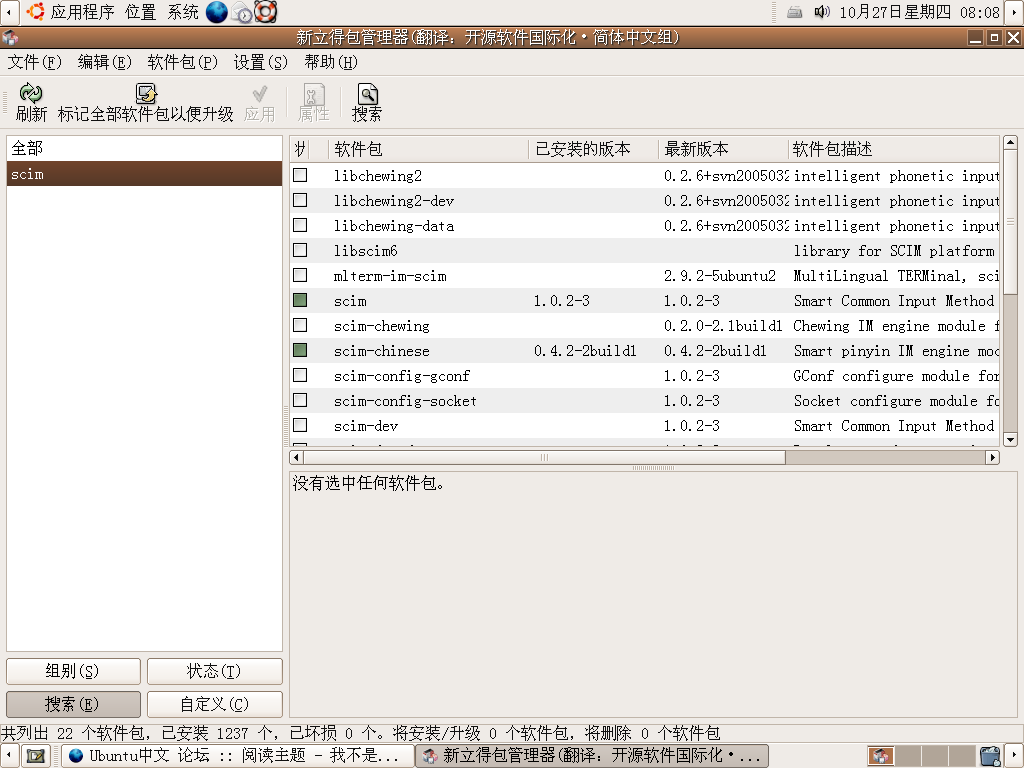Click the 搜索(E) button below the filter list
Image resolution: width=1024 pixels, height=768 pixels.
(x=73, y=704)
